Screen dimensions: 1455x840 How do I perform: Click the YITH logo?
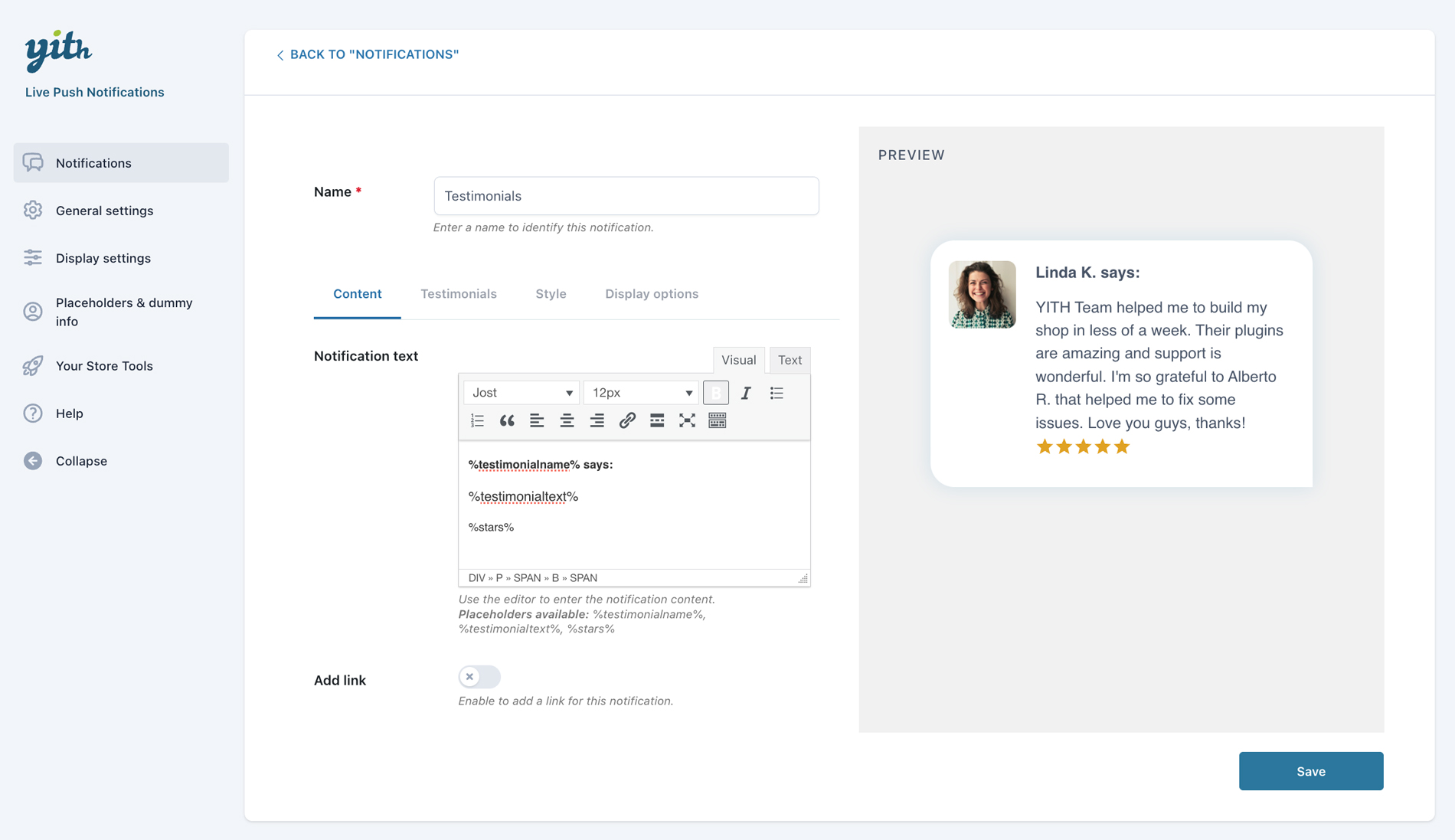[58, 51]
